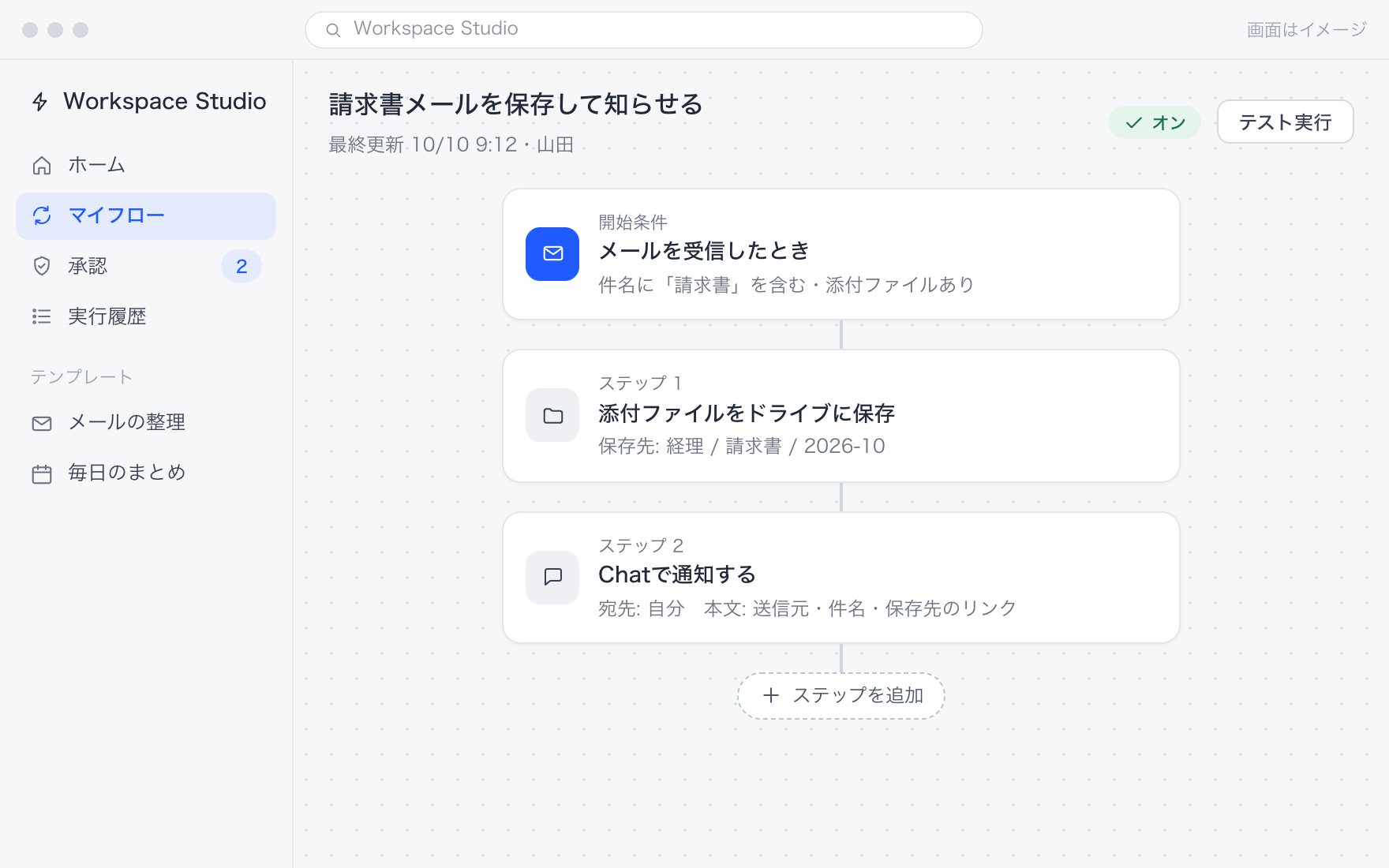Click the 最終更新 10/10 9:12 text
This screenshot has height=868, width=1389.
[x=423, y=145]
